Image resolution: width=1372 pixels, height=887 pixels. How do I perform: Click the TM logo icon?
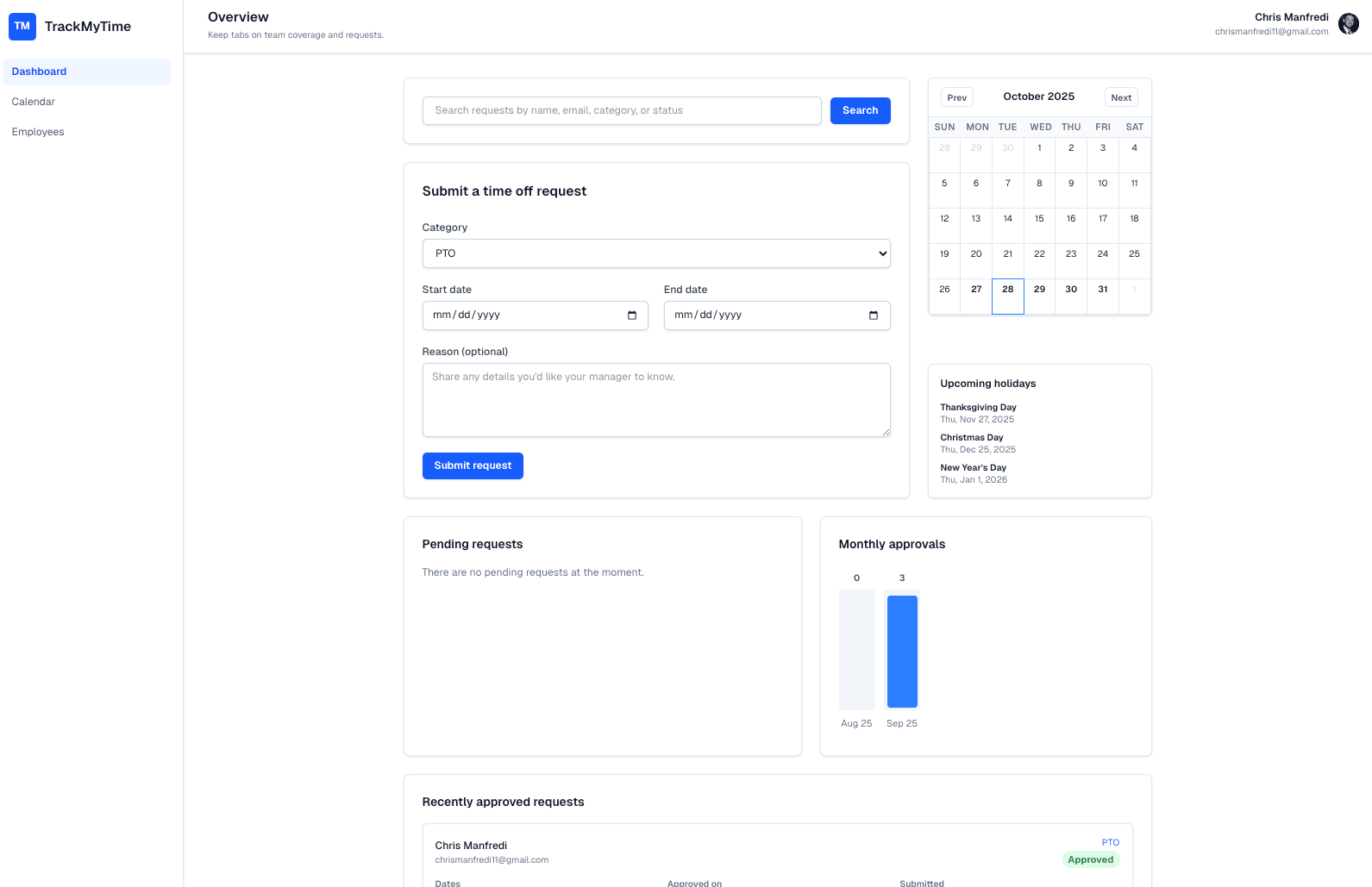pyautogui.click(x=22, y=27)
